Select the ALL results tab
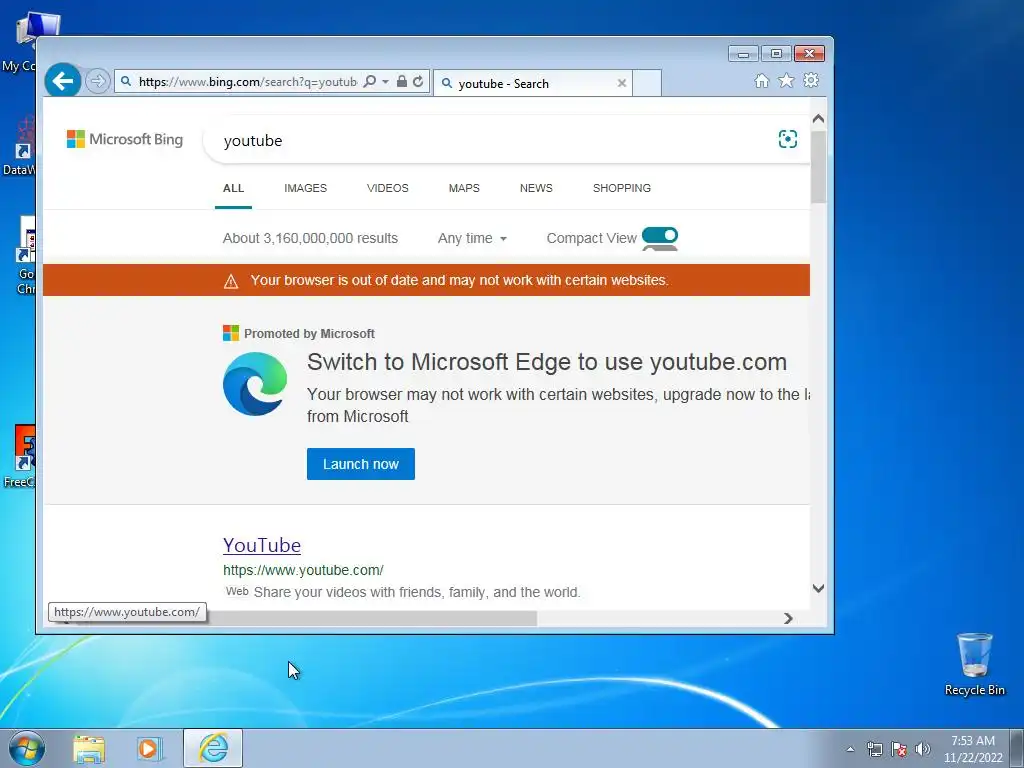The image size is (1024, 768). point(233,188)
